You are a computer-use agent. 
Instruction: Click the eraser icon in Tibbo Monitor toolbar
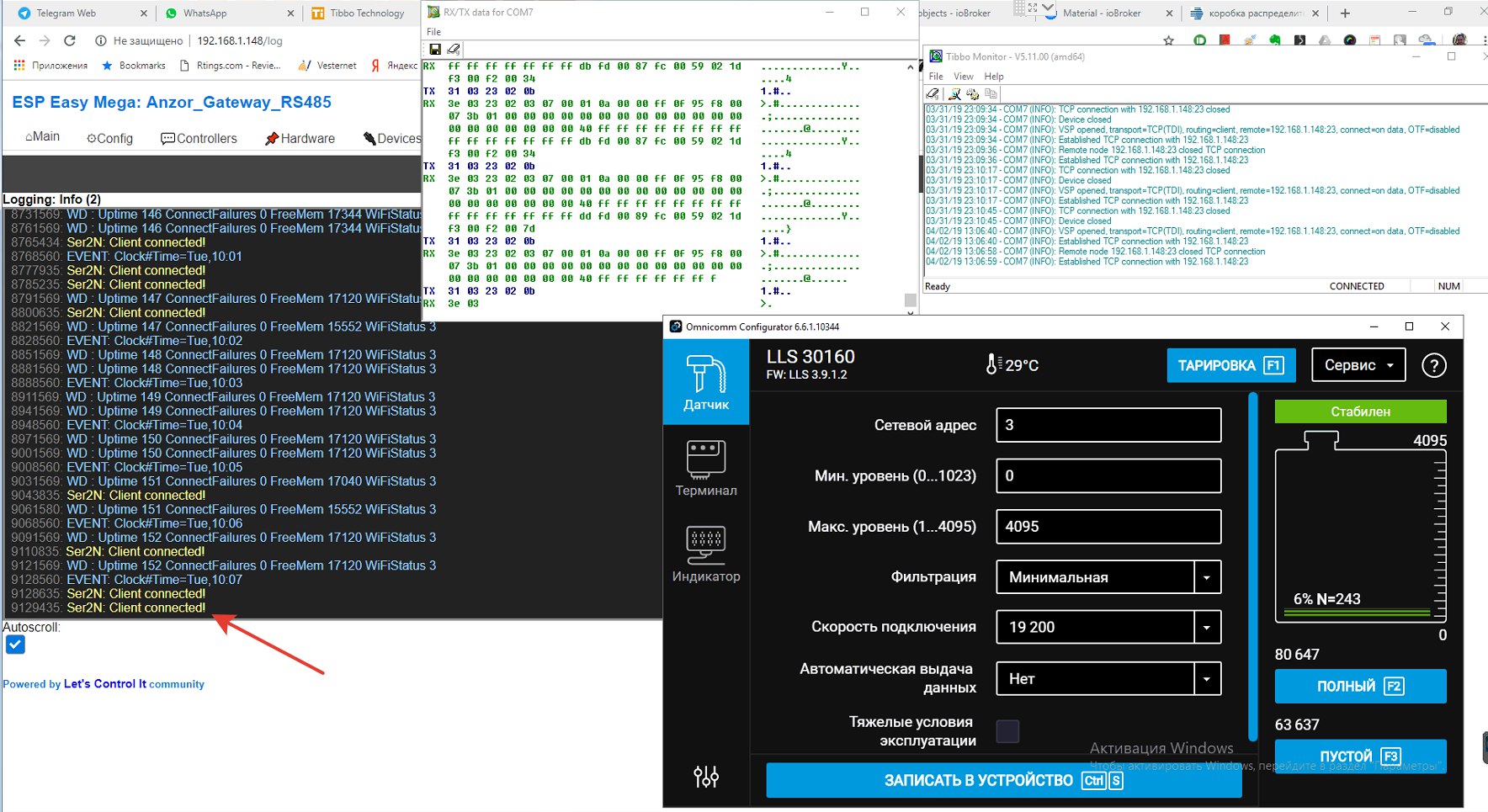click(x=933, y=93)
